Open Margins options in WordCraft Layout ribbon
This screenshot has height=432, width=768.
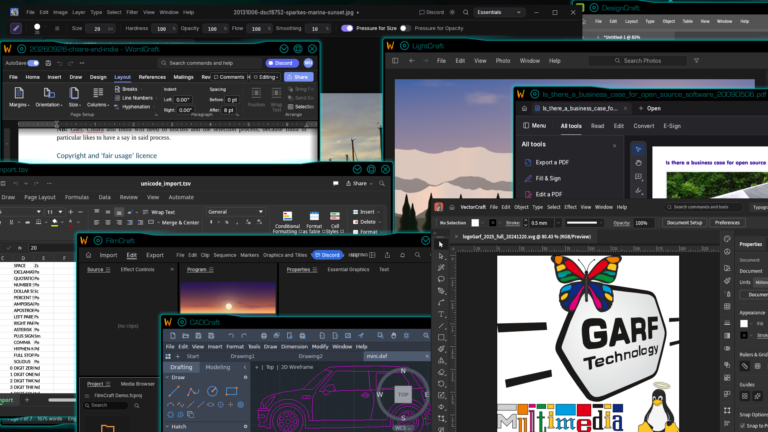19,97
